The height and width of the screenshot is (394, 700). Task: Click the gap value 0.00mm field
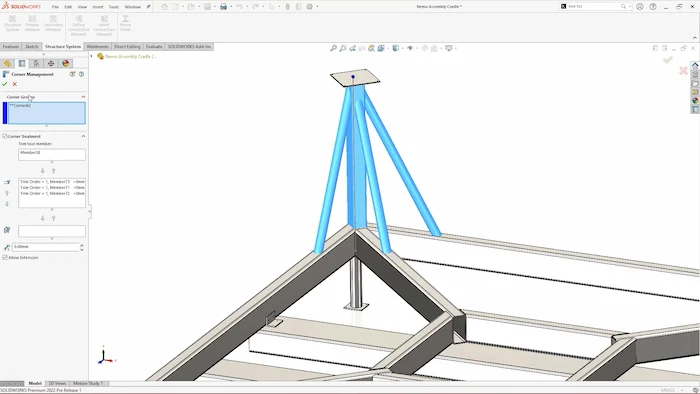coord(45,247)
